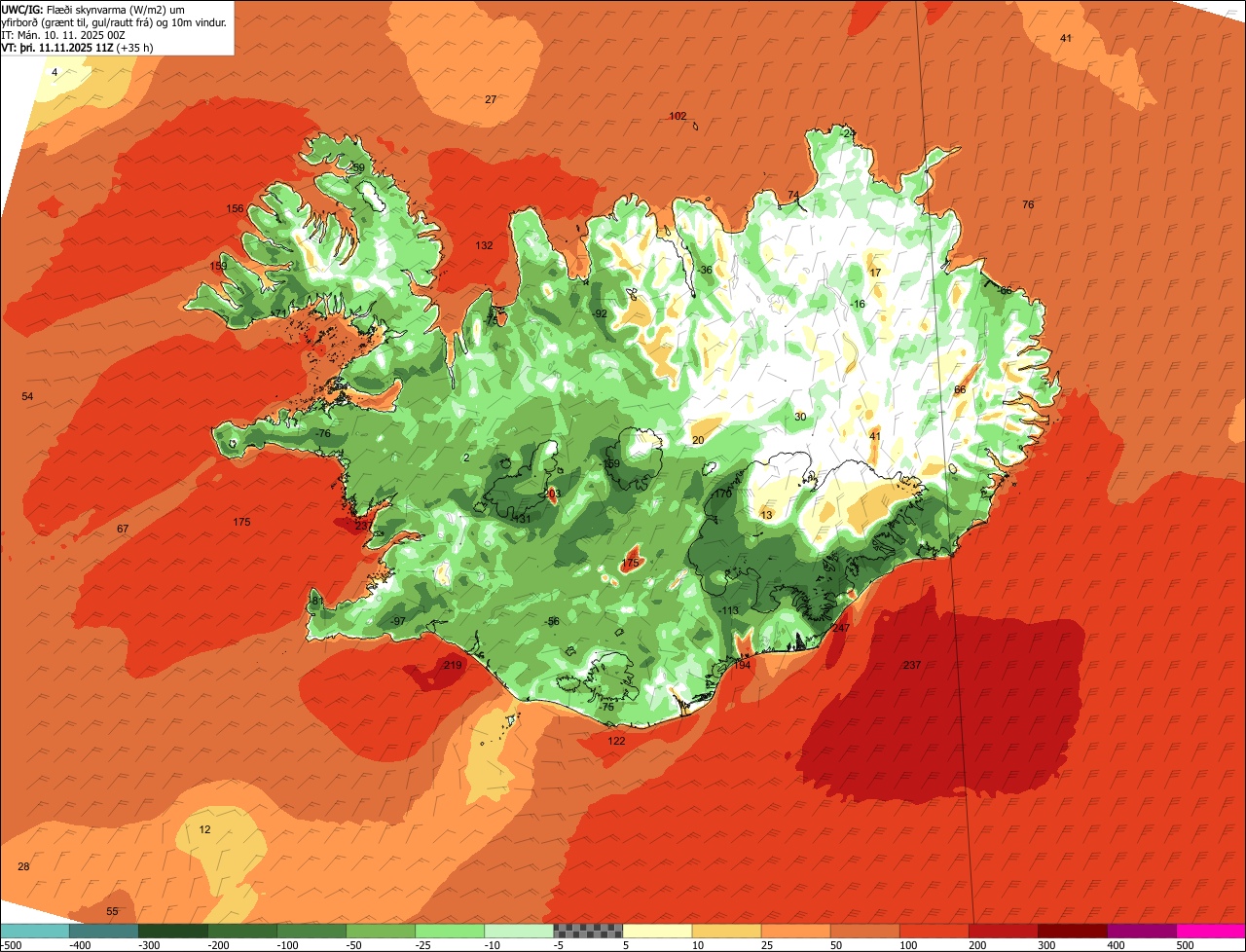This screenshot has width=1246, height=952.
Task: Click the value 102 near Grímsey
Action: pos(678,116)
